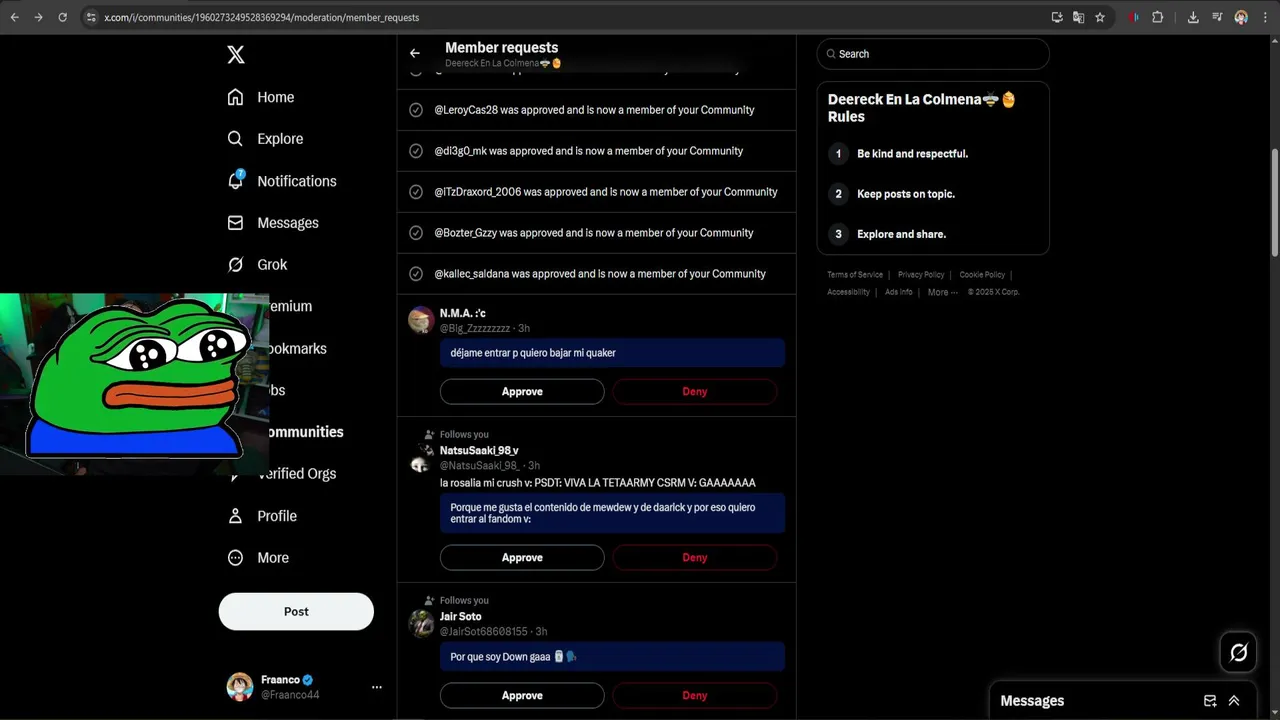Expand the Messages drawer with chevrons
Screen dimensions: 1280x720
coord(1234,701)
